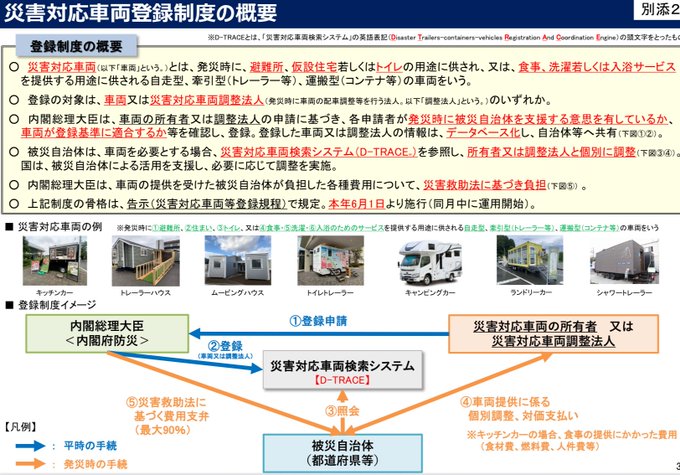Select the orange 災害対応車両の所有者 box
680x475 pixels.
(x=553, y=333)
